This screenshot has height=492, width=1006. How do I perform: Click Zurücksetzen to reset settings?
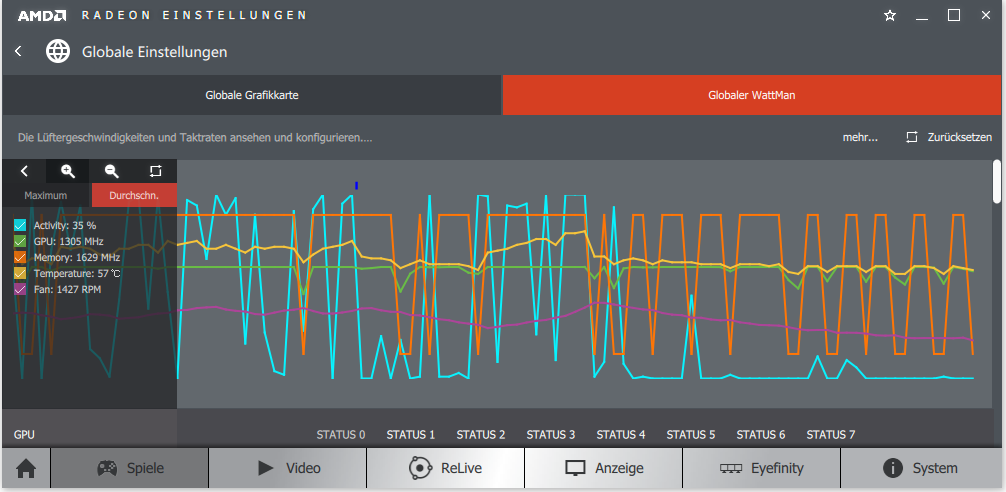(x=959, y=137)
